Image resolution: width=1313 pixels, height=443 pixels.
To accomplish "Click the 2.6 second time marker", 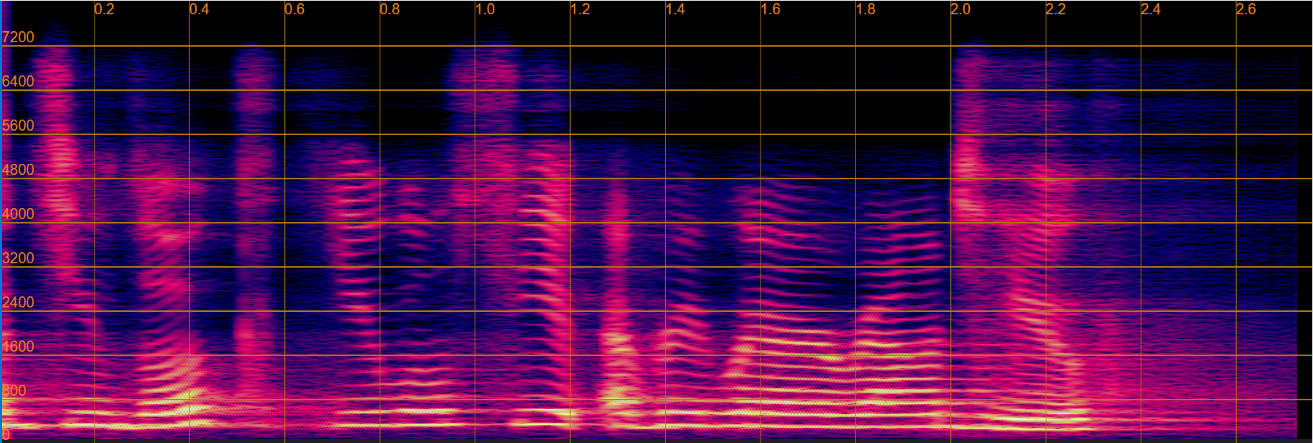I will click(1246, 9).
